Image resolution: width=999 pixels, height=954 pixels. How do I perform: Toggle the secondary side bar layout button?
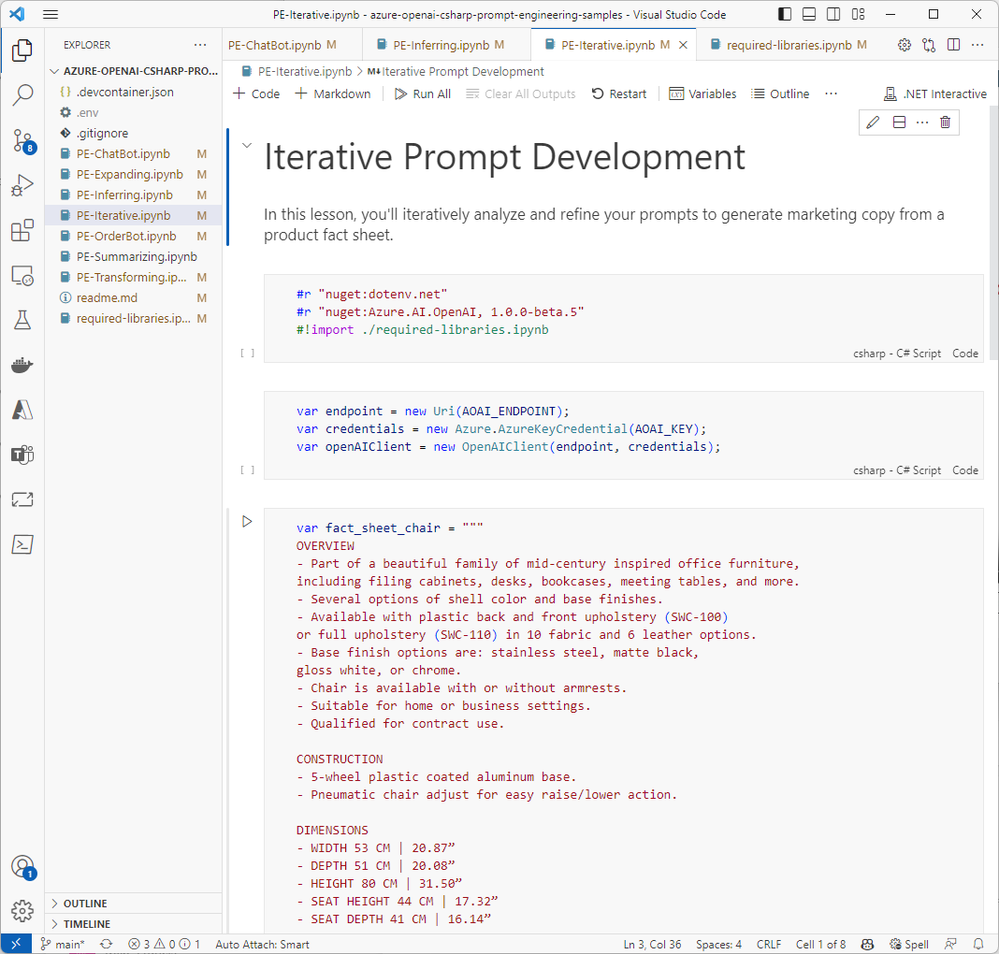tap(833, 14)
